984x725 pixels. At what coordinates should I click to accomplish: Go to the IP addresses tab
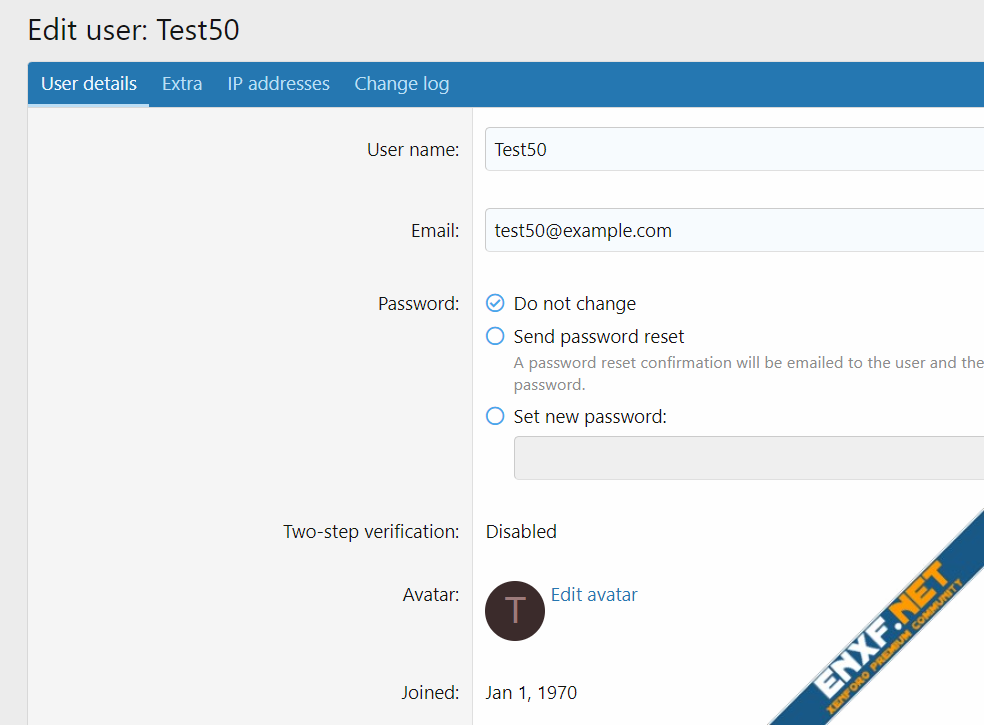point(278,84)
